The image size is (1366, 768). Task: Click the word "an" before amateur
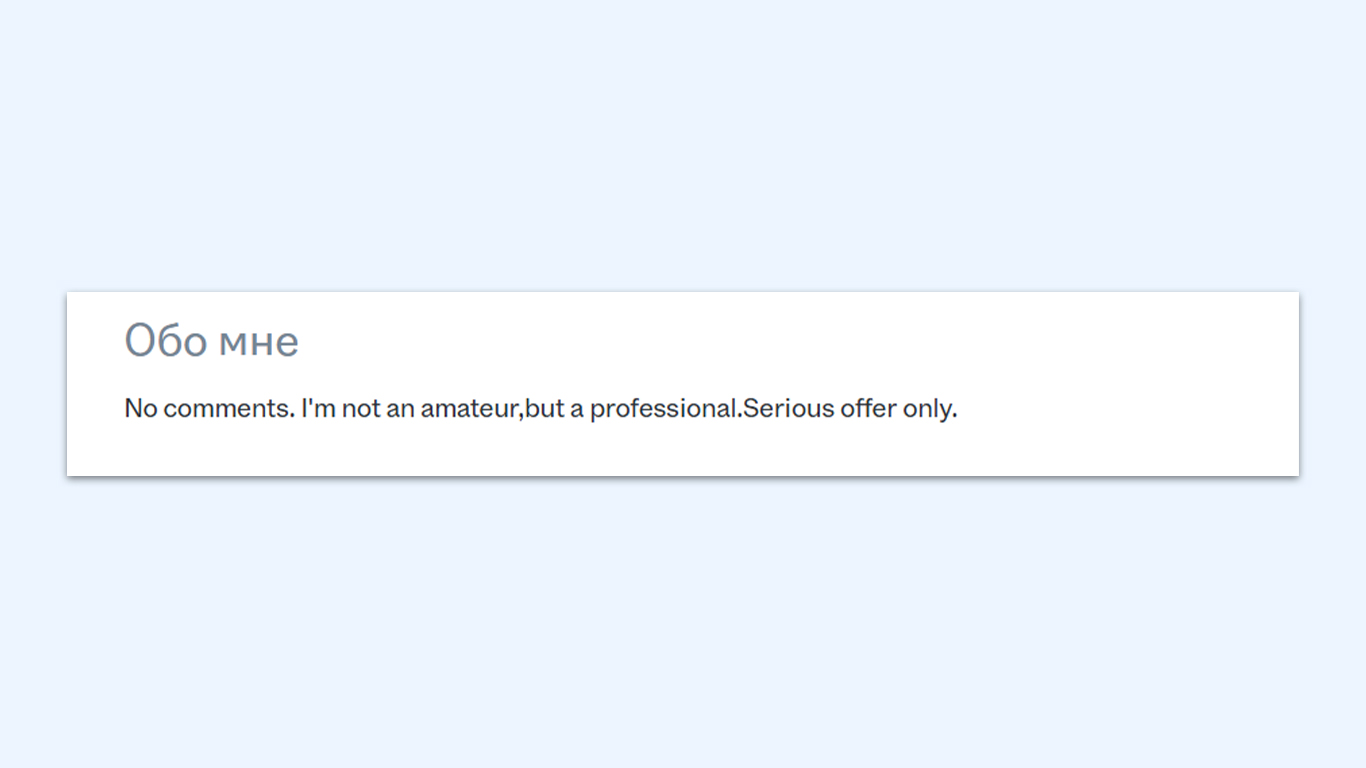tap(400, 408)
